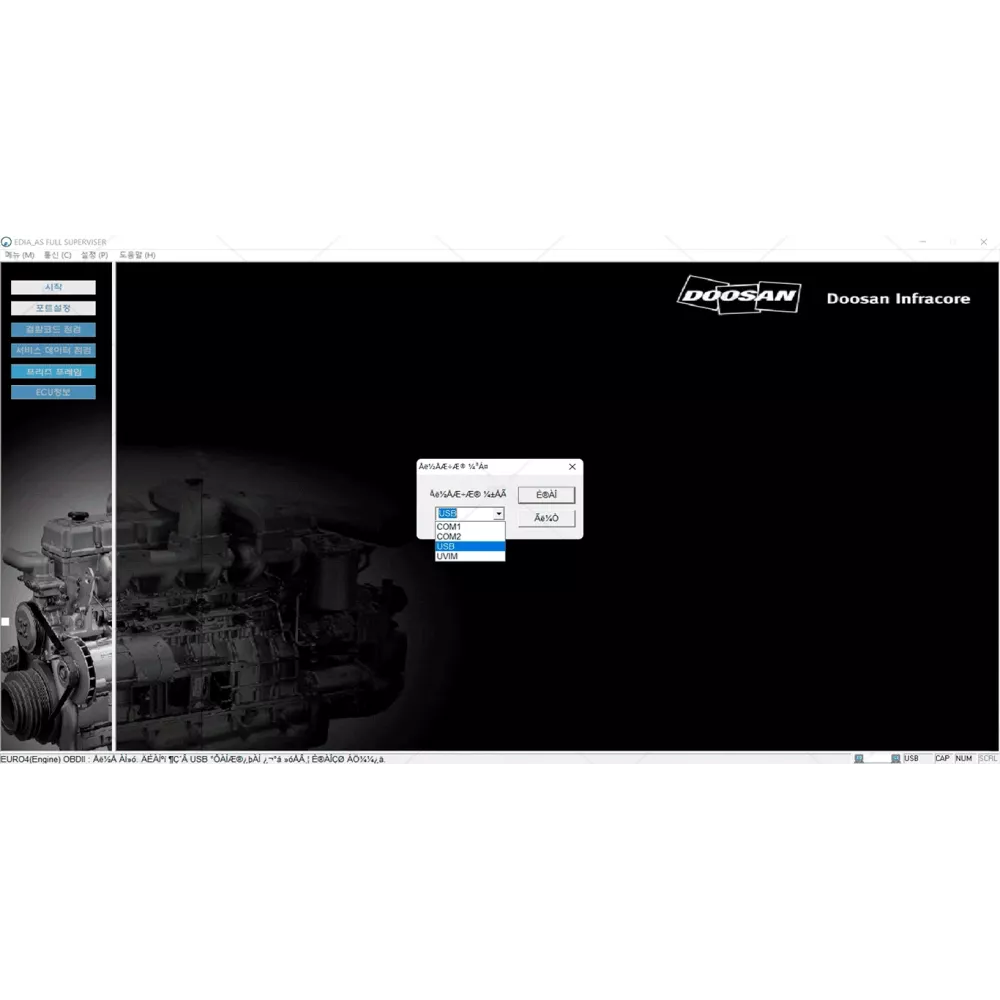Click the 시작 sidebar button
This screenshot has width=1000, height=1000.
click(53, 287)
